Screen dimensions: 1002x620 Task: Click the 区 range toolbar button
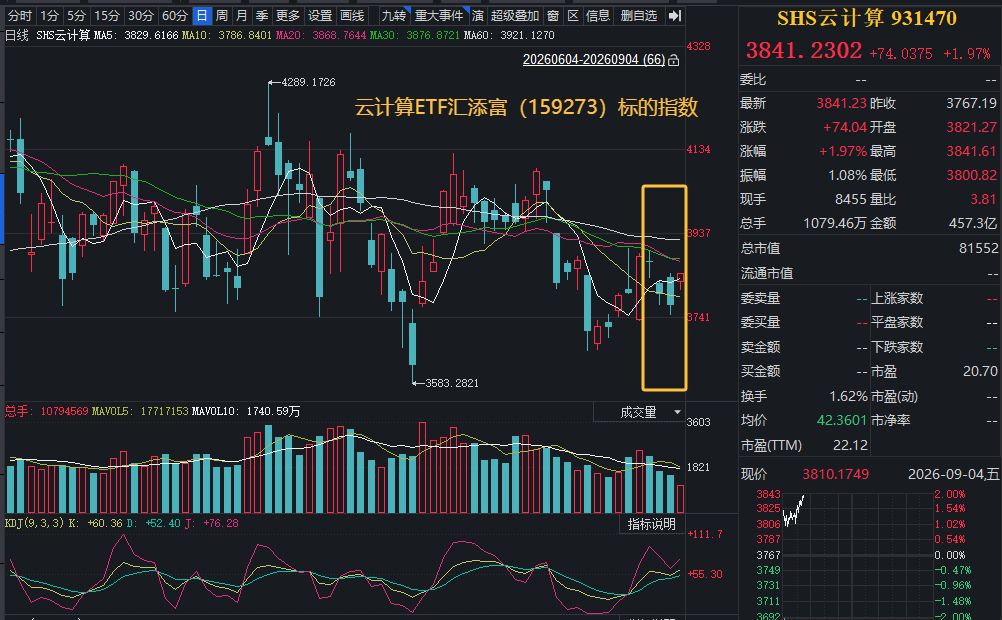[573, 15]
